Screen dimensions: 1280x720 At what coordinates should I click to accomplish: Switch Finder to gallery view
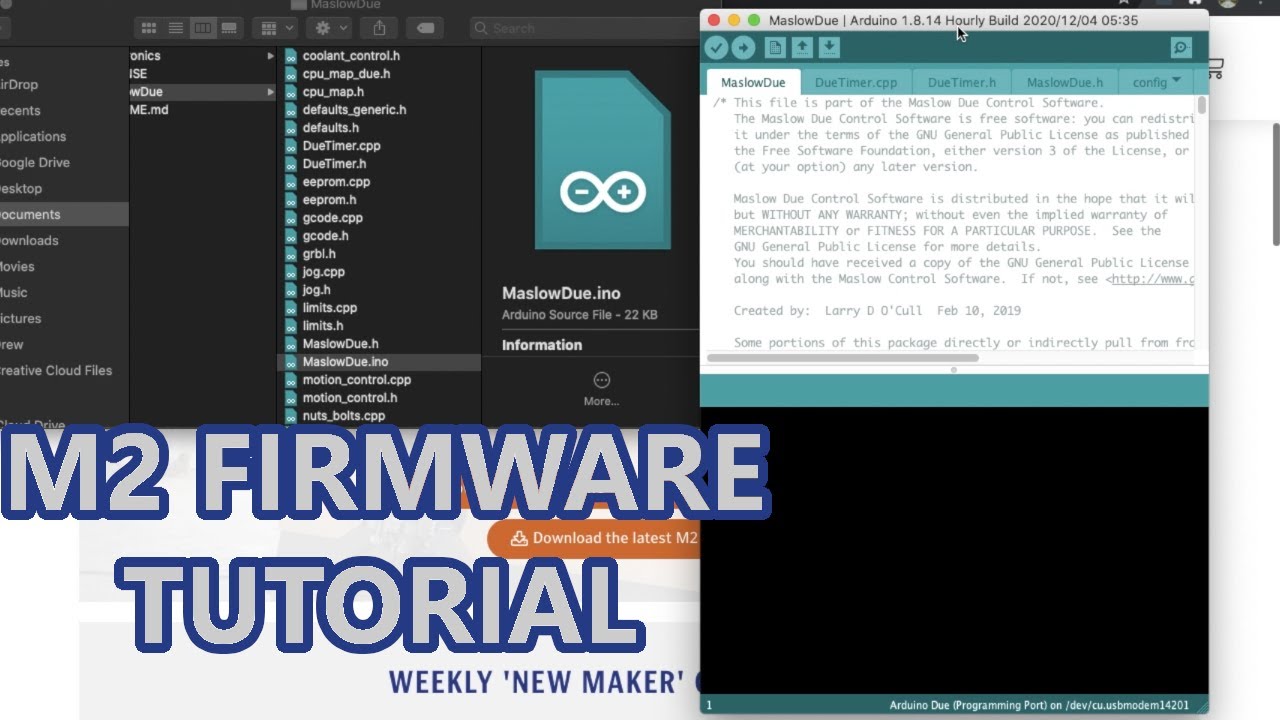click(229, 28)
